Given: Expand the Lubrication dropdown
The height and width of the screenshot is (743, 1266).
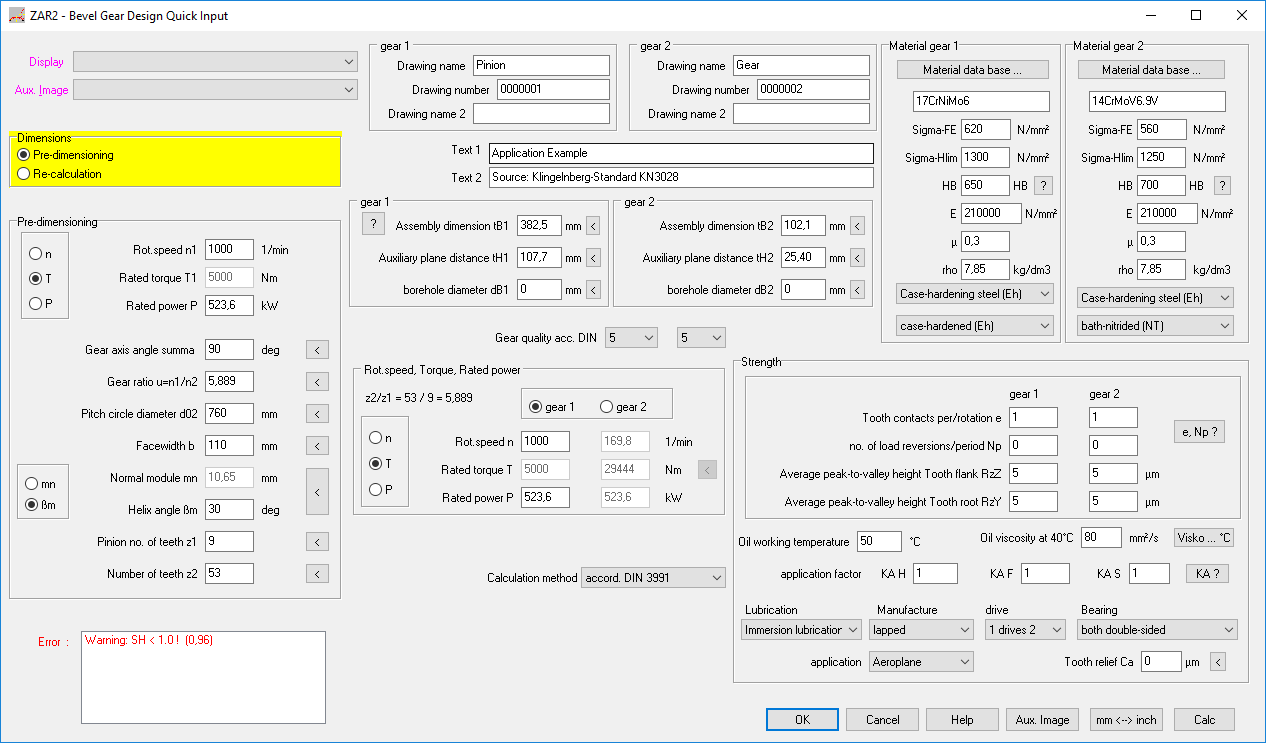Looking at the screenshot, I should tap(801, 630).
